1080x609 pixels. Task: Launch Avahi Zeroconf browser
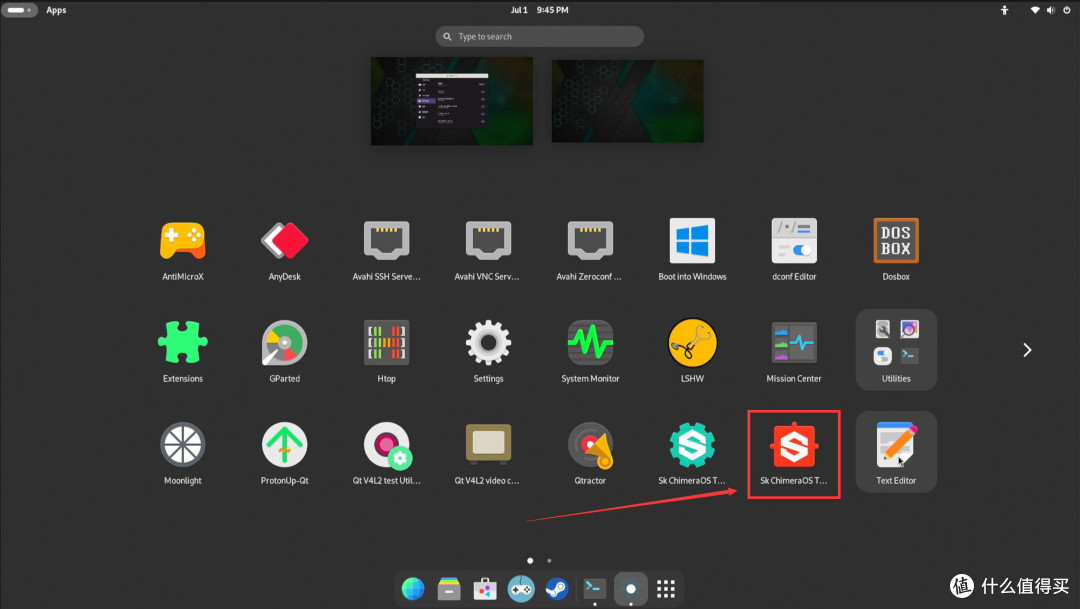(x=590, y=242)
